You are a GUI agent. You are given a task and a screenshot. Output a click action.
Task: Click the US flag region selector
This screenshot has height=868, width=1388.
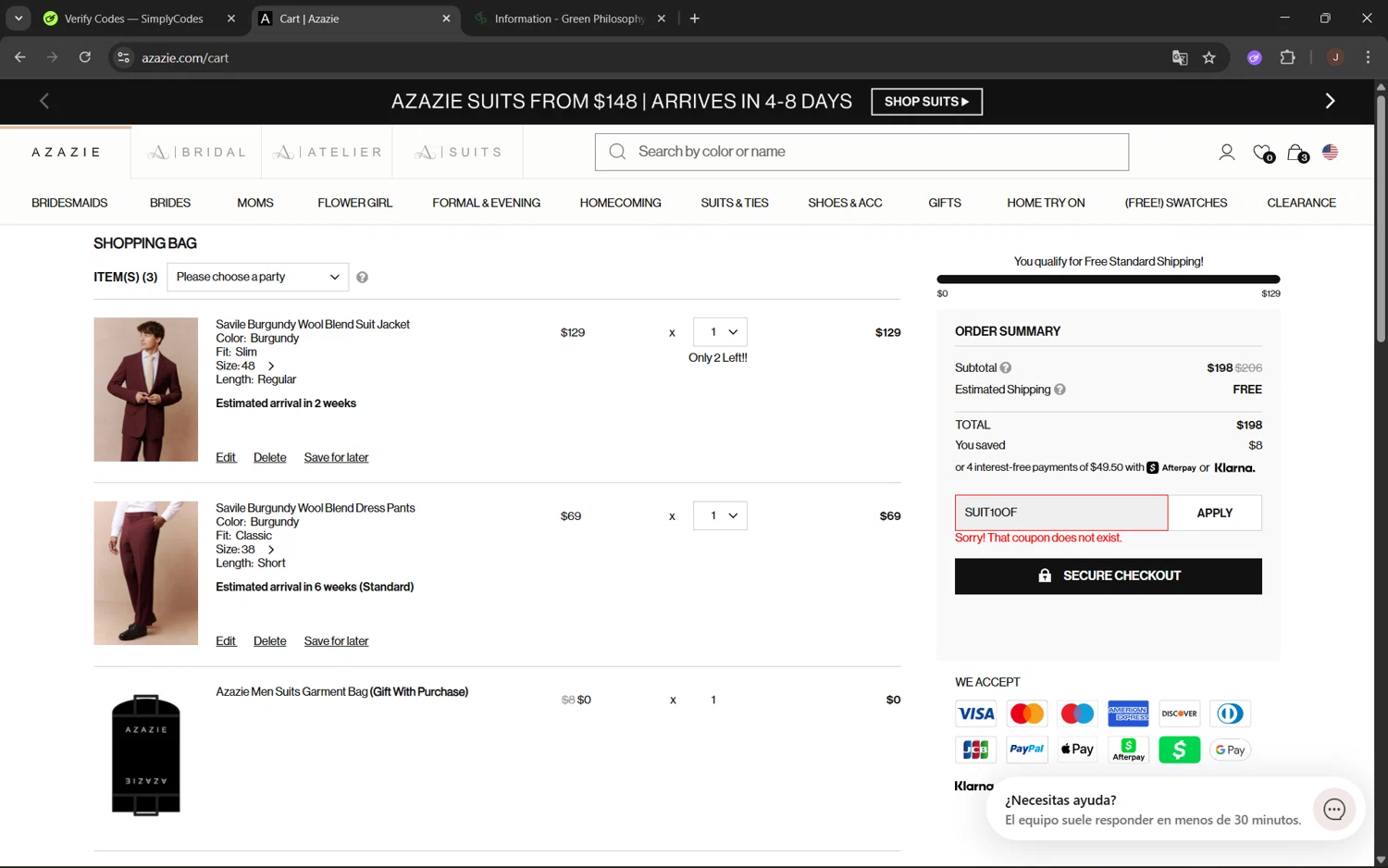pyautogui.click(x=1330, y=152)
